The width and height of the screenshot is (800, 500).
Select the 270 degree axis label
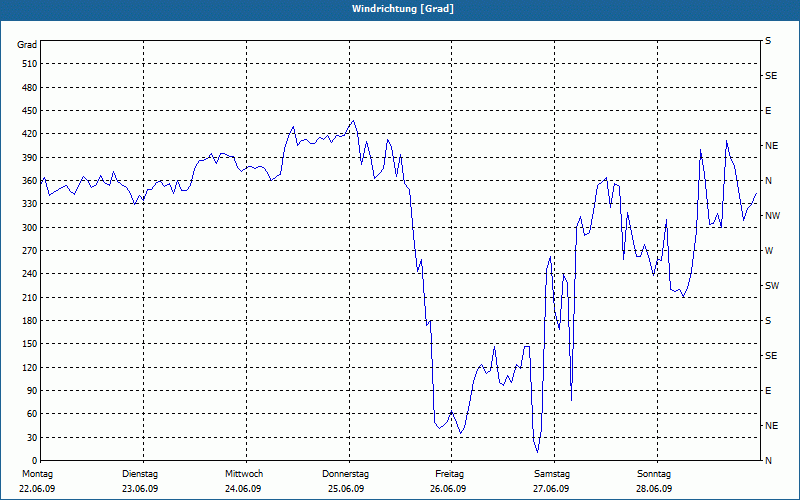[x=30, y=251]
